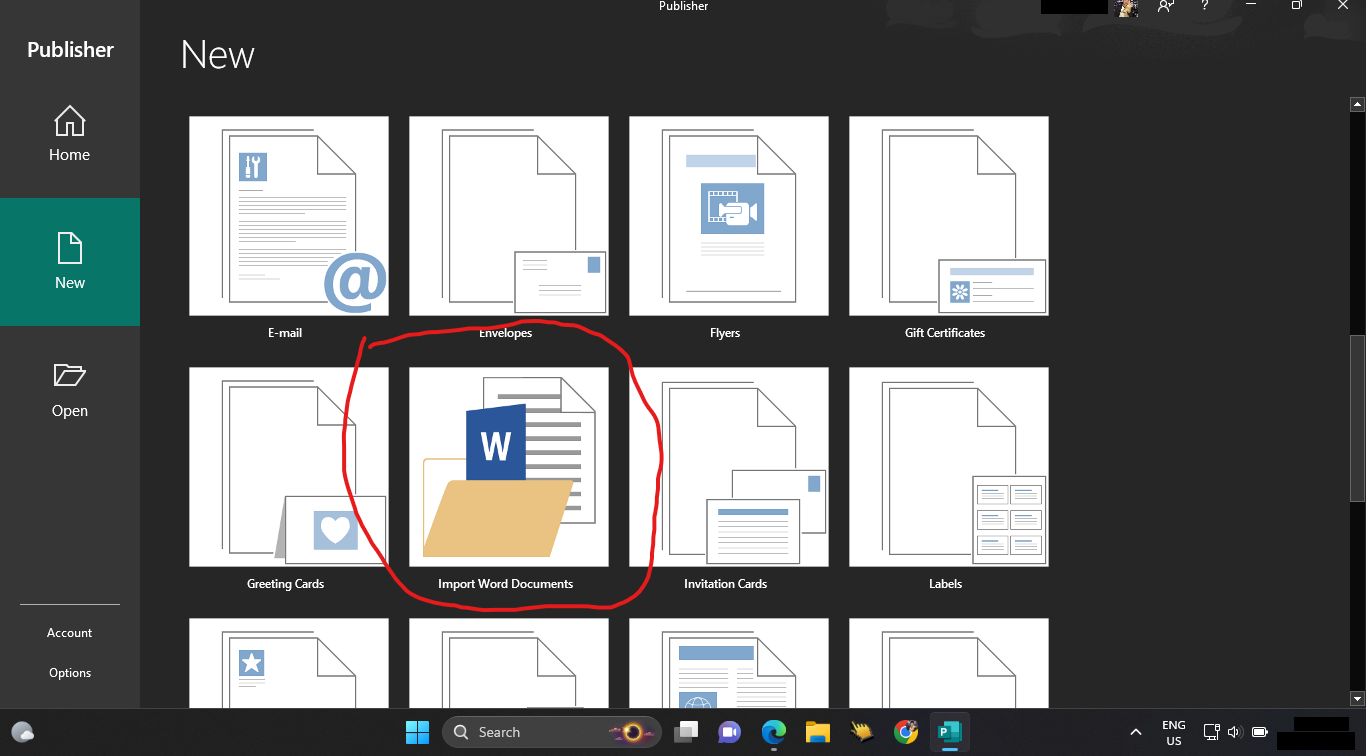Open Account settings in the sidebar
The image size is (1366, 756).
click(70, 633)
